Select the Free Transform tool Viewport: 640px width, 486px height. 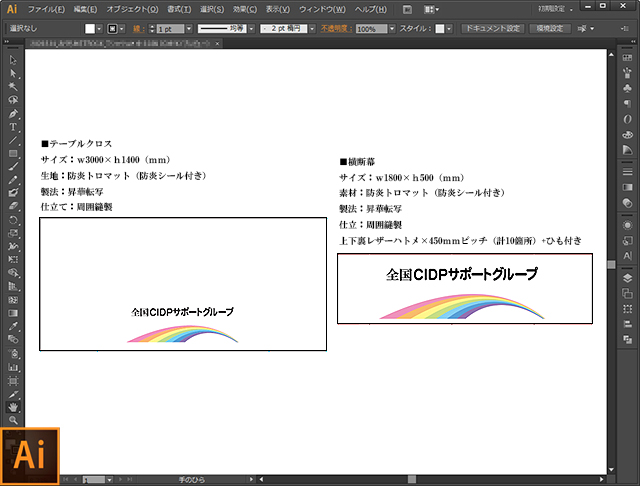[13, 260]
